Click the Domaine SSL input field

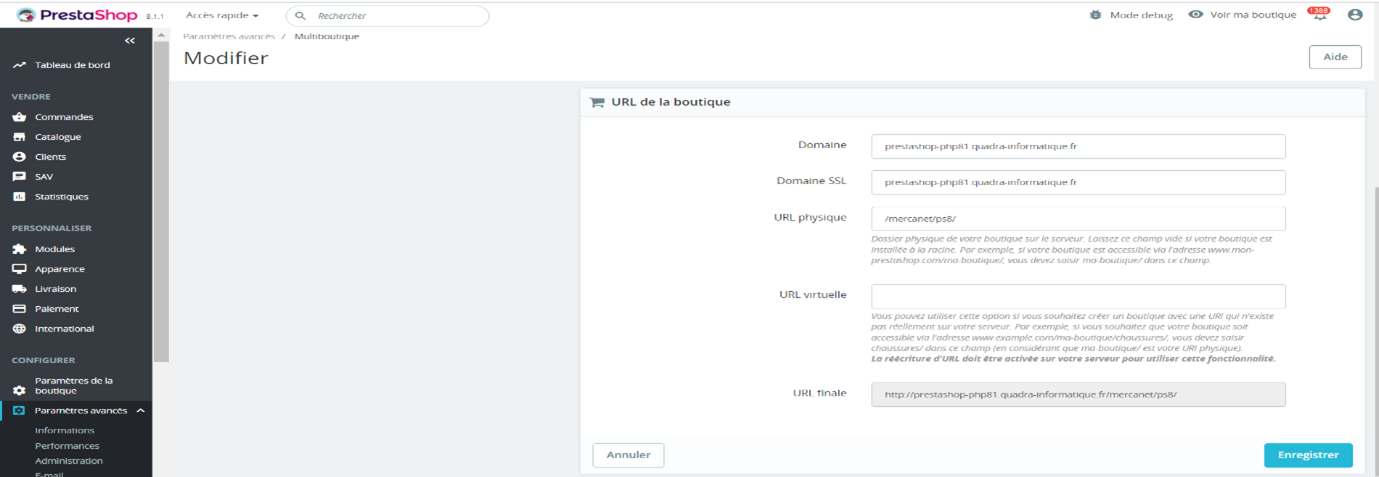[x=1078, y=182]
